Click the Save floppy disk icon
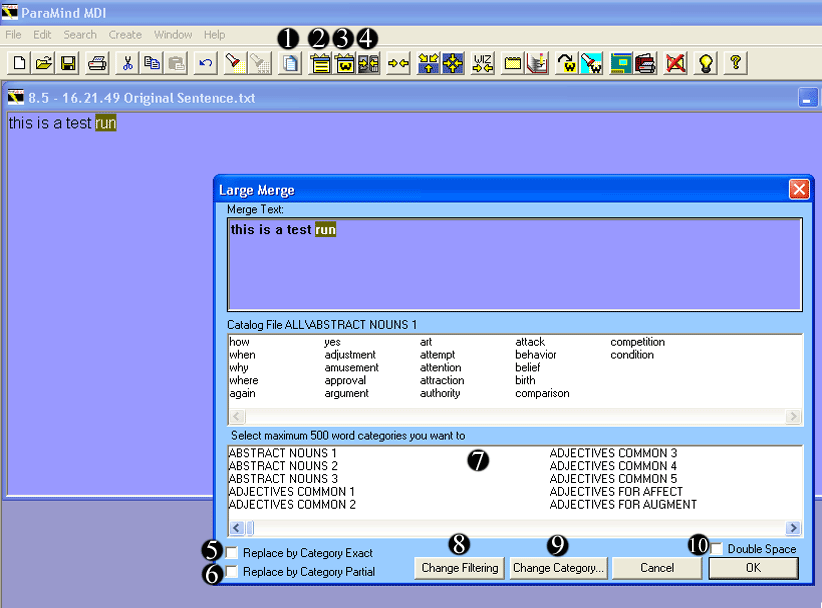The height and width of the screenshot is (608, 822). click(x=68, y=63)
